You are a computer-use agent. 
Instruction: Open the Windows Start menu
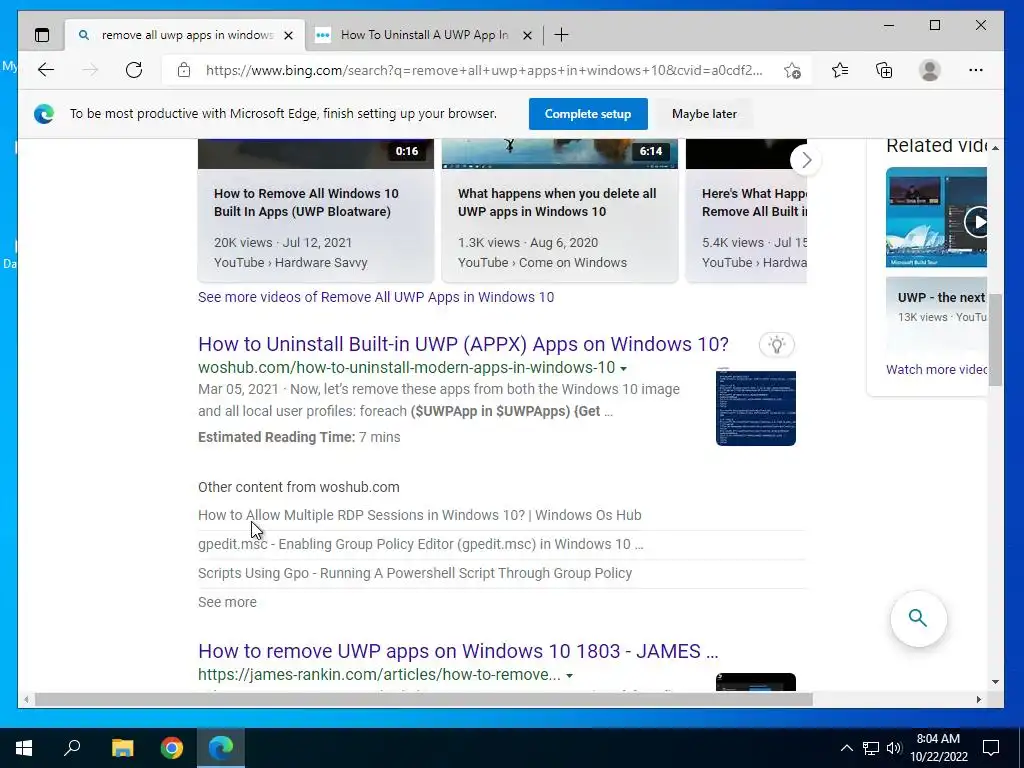click(24, 748)
